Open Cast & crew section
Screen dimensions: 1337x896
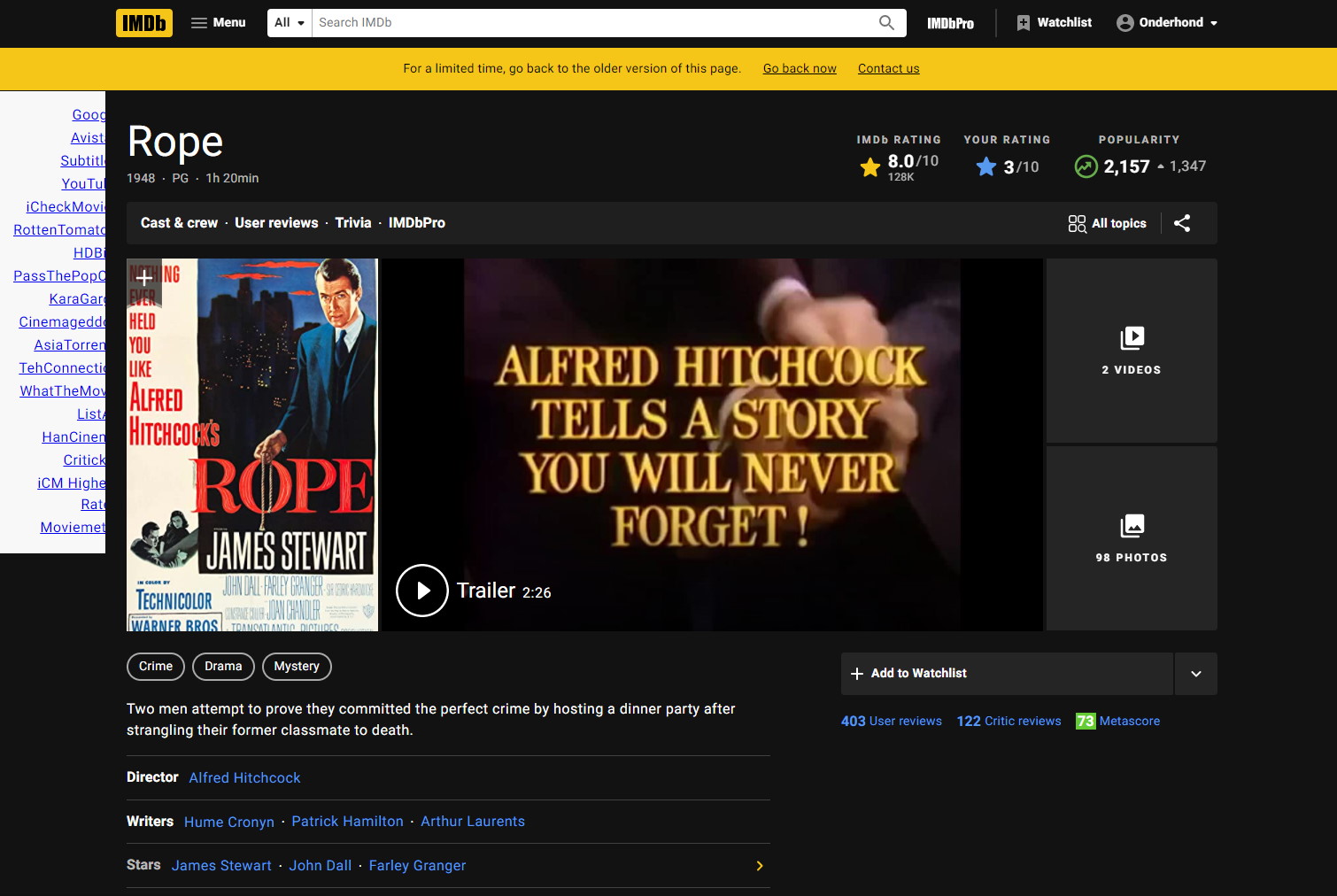(x=179, y=223)
